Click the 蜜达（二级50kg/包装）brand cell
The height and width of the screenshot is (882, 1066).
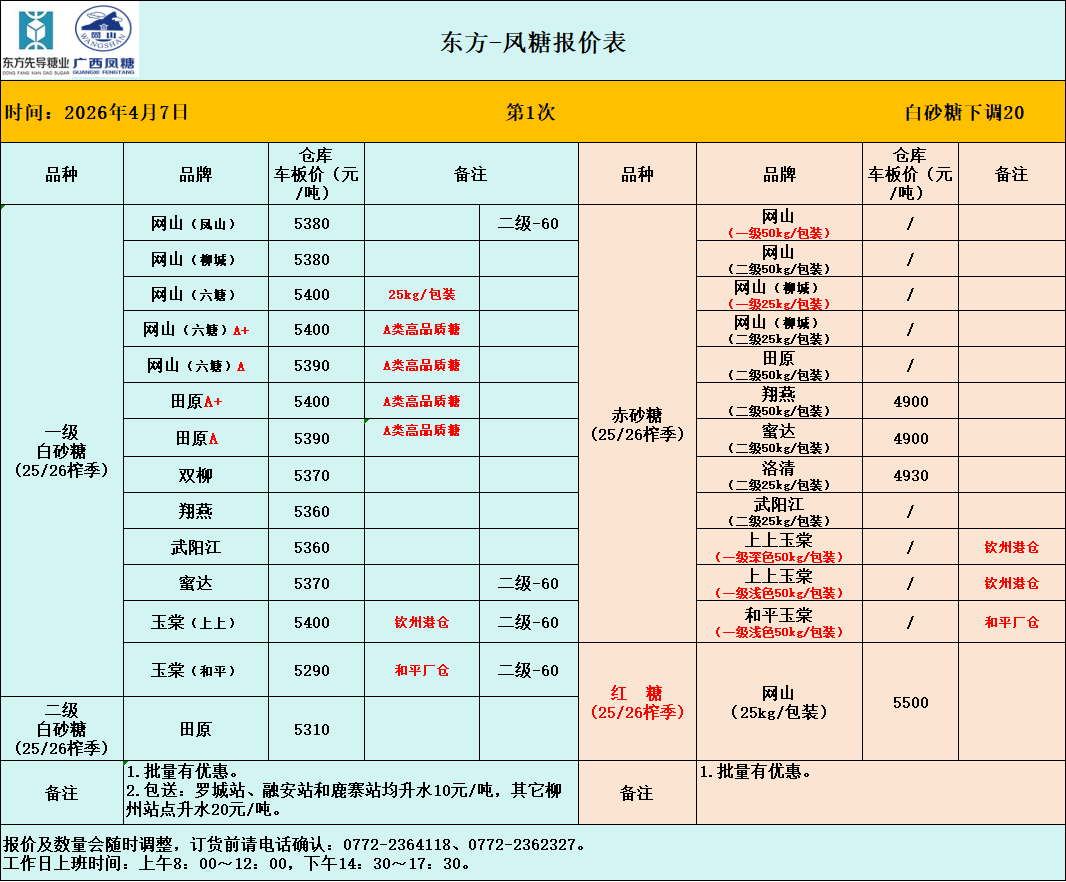coord(779,439)
